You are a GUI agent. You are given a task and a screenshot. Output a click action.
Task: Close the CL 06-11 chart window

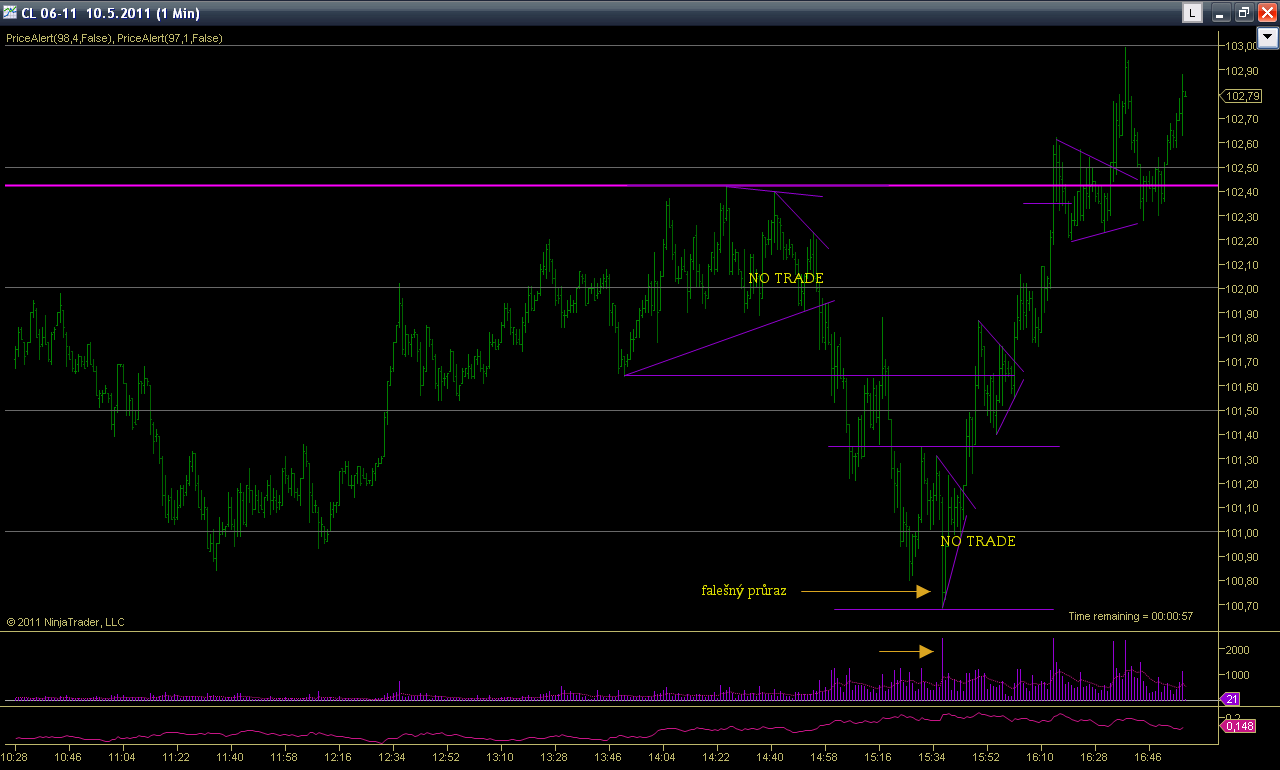tap(1267, 13)
